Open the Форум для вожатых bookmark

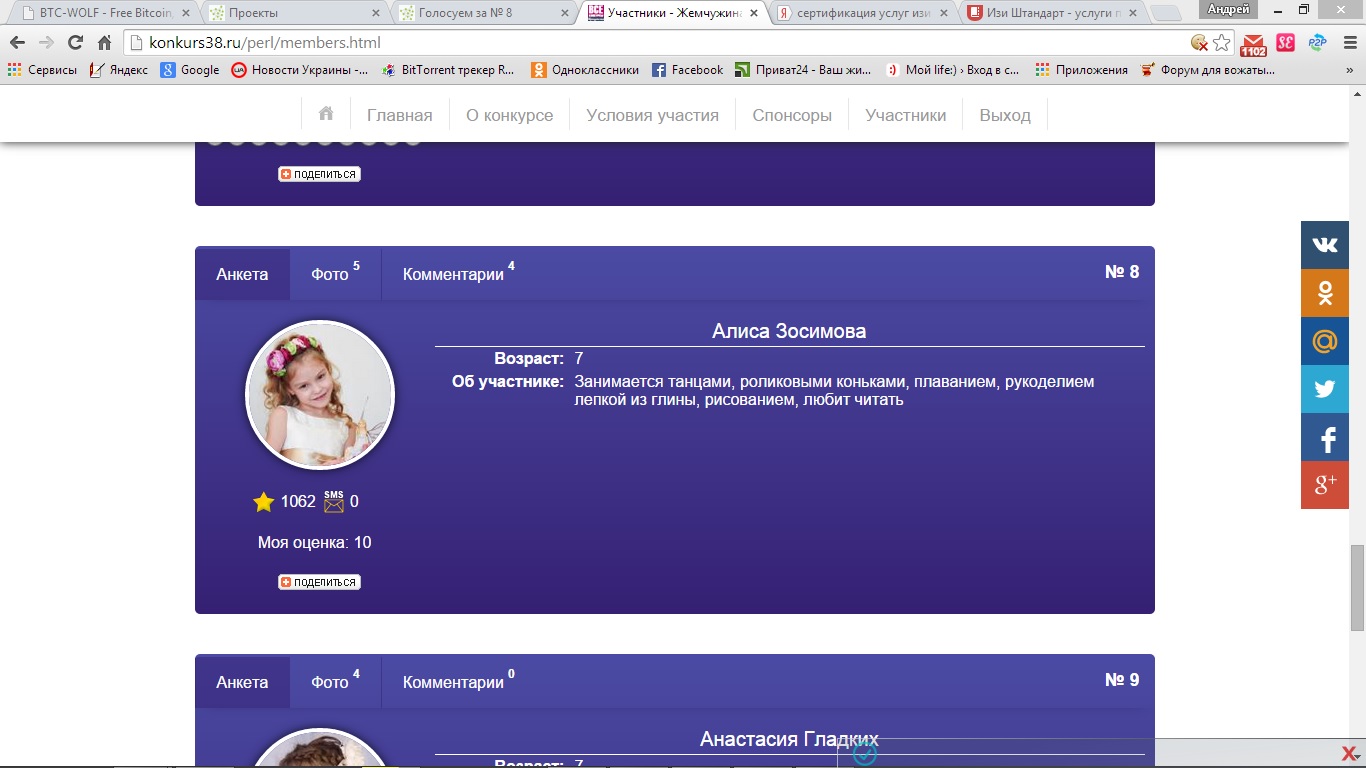click(x=1208, y=70)
